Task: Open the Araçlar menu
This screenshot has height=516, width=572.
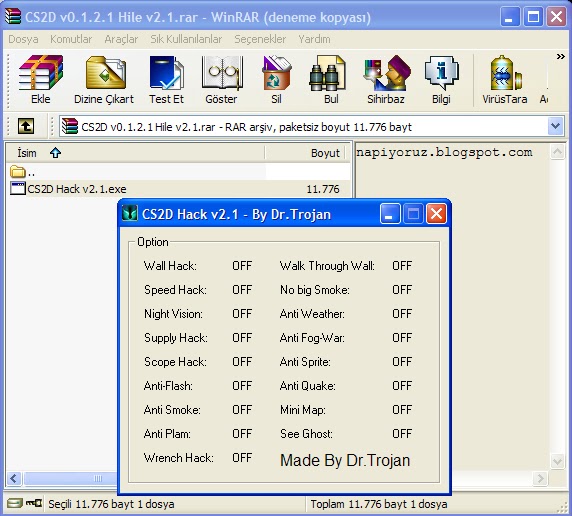Action: [121, 39]
